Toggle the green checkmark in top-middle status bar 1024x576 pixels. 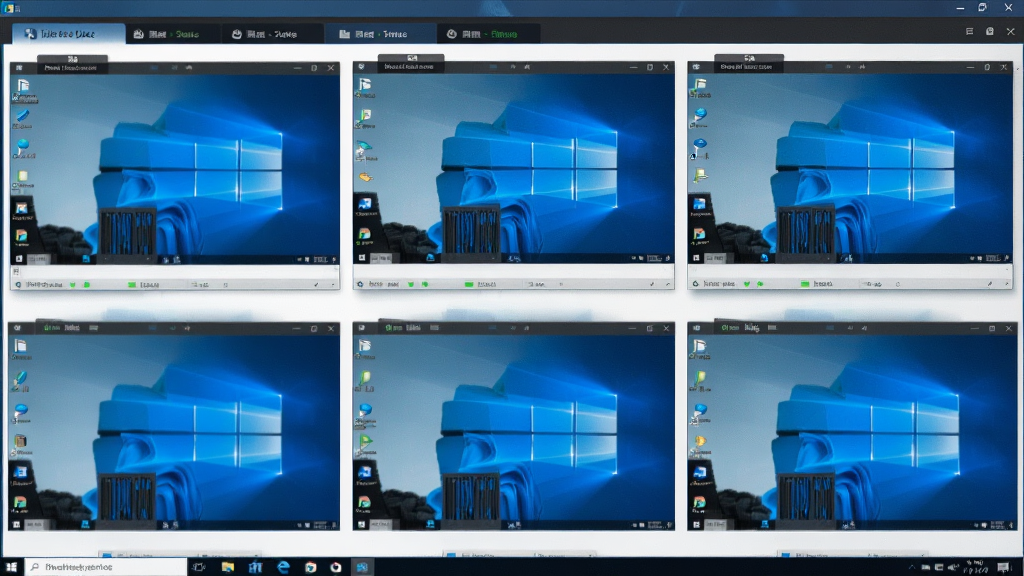[411, 284]
